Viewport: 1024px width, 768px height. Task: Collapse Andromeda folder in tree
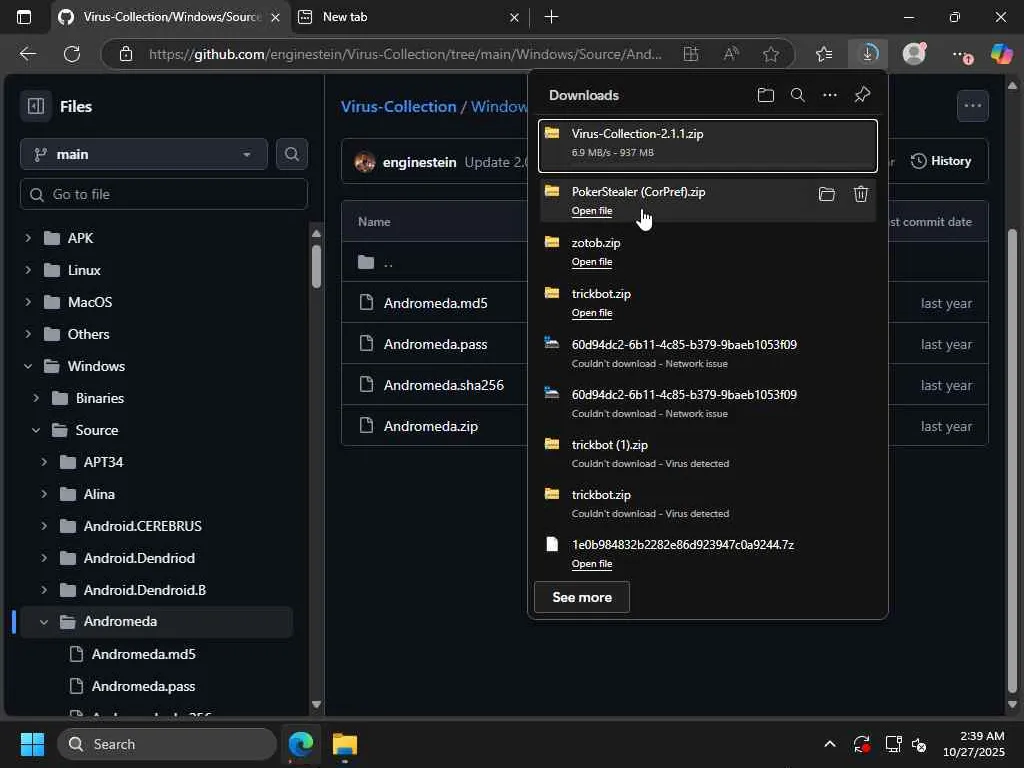coord(44,622)
